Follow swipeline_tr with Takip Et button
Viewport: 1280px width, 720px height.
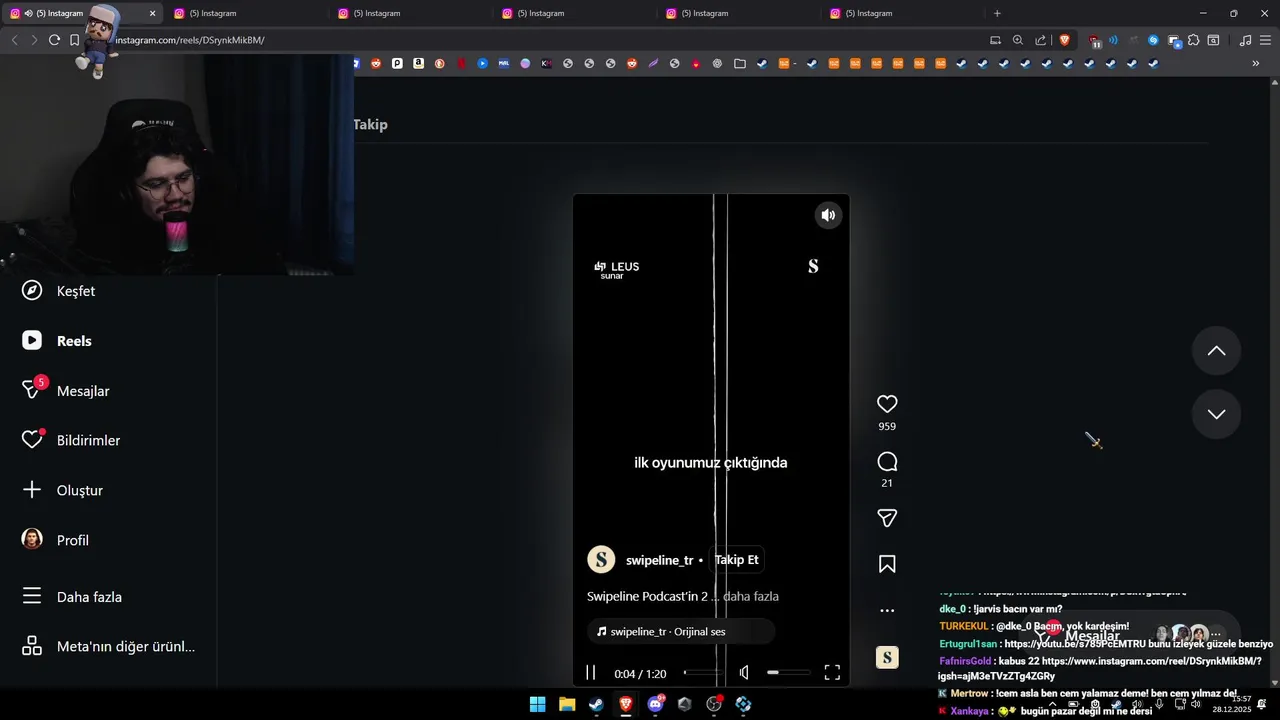point(737,560)
